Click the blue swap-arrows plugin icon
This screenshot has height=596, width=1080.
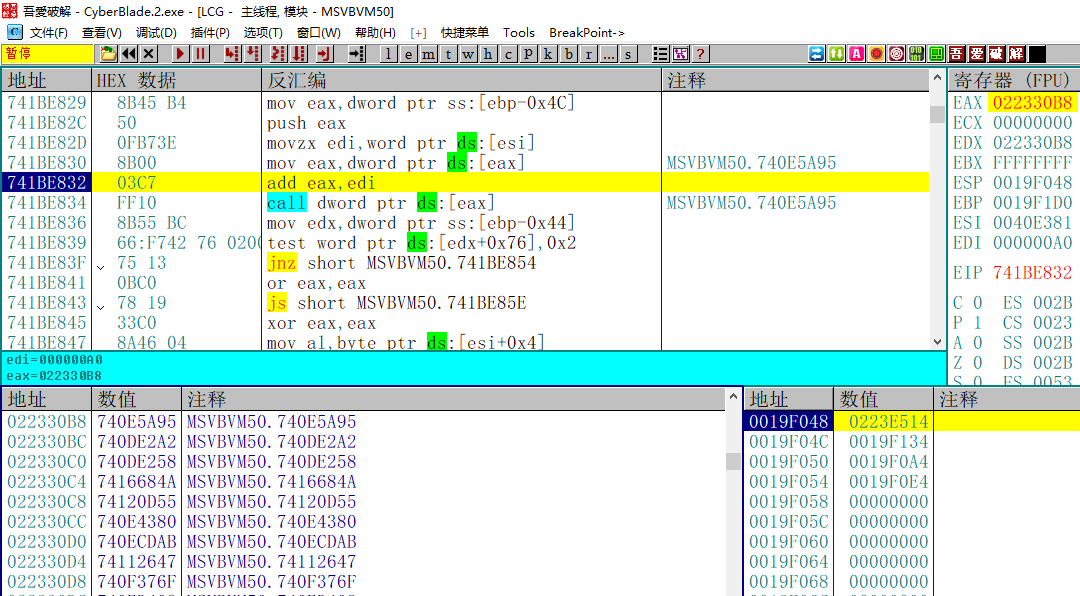pos(816,54)
